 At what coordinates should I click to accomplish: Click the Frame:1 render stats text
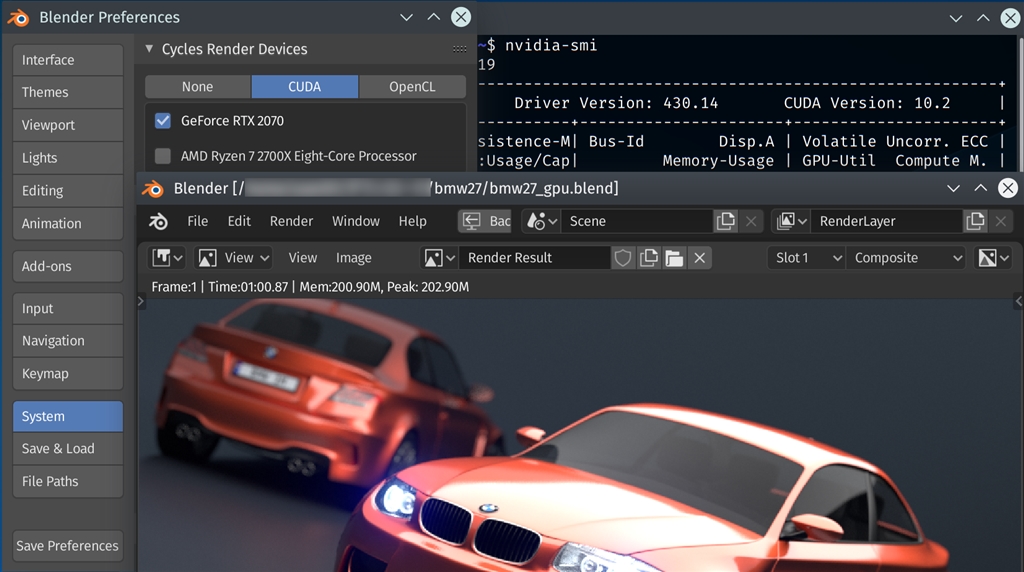[310, 287]
